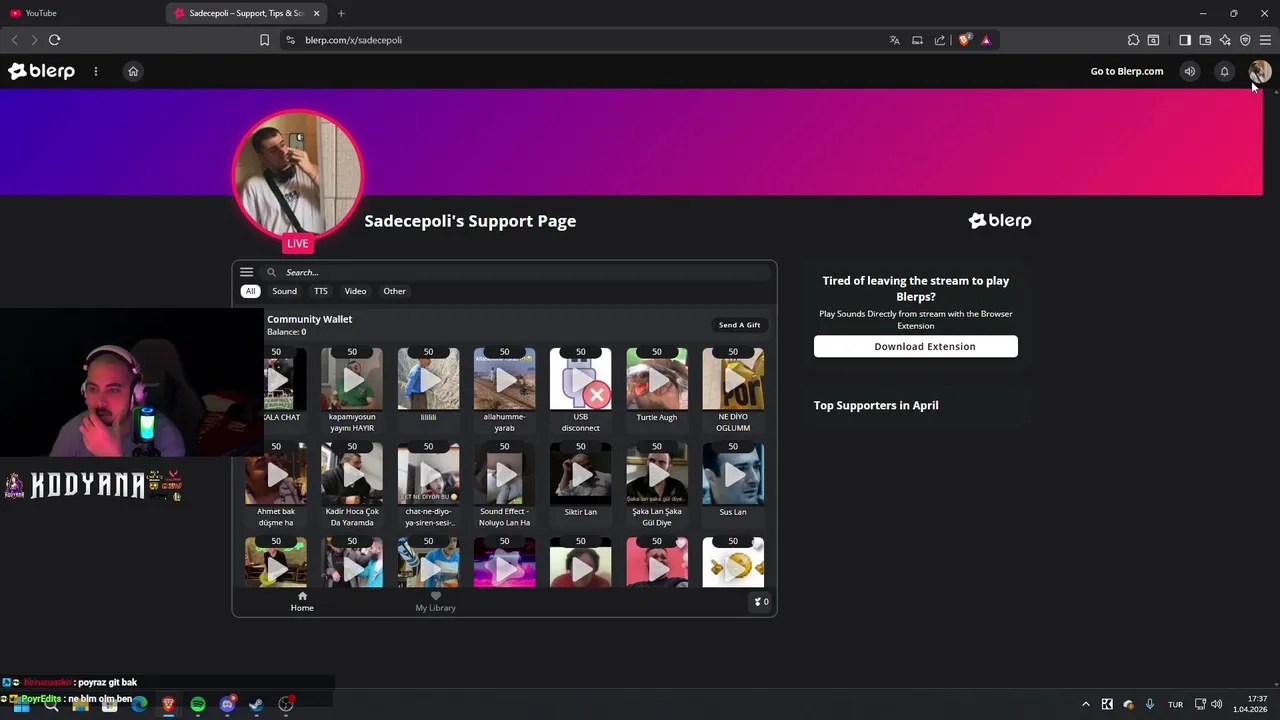Click the share page icon in the address bar

940,40
